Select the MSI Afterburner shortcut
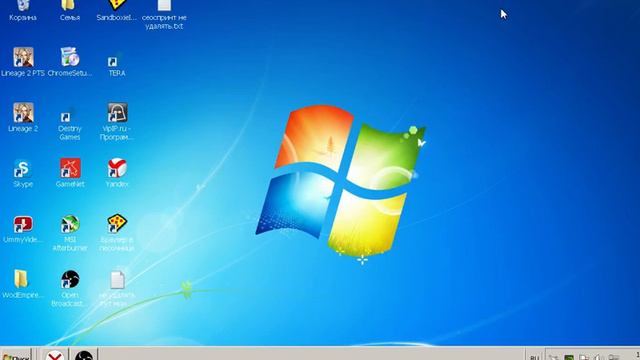 (x=70, y=233)
